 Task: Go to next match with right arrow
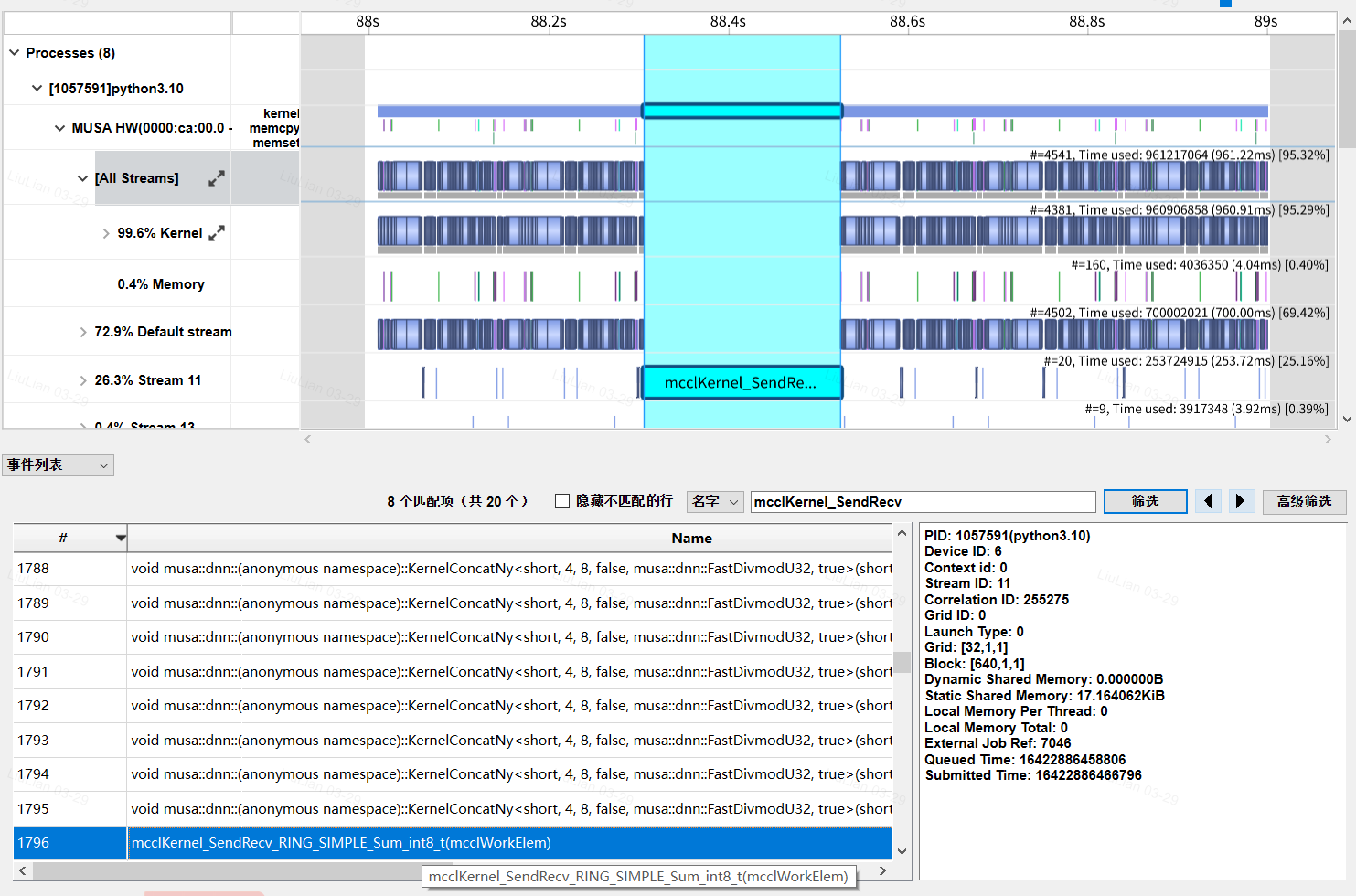coord(1240,501)
